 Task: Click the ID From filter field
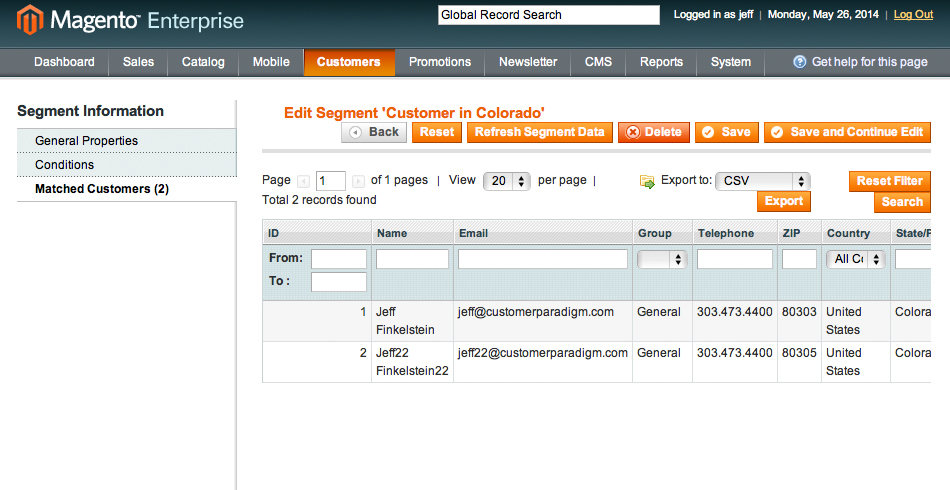coord(339,259)
